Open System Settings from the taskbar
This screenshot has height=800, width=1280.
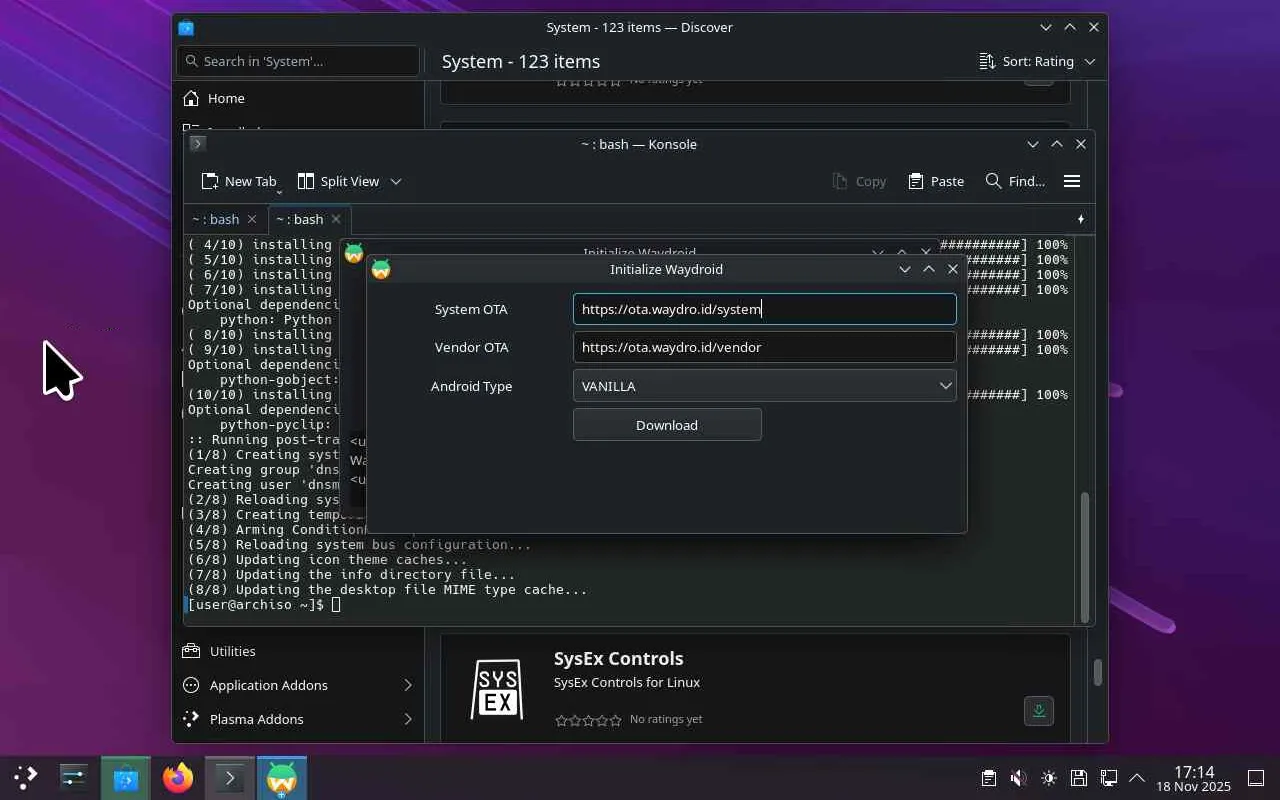74,778
